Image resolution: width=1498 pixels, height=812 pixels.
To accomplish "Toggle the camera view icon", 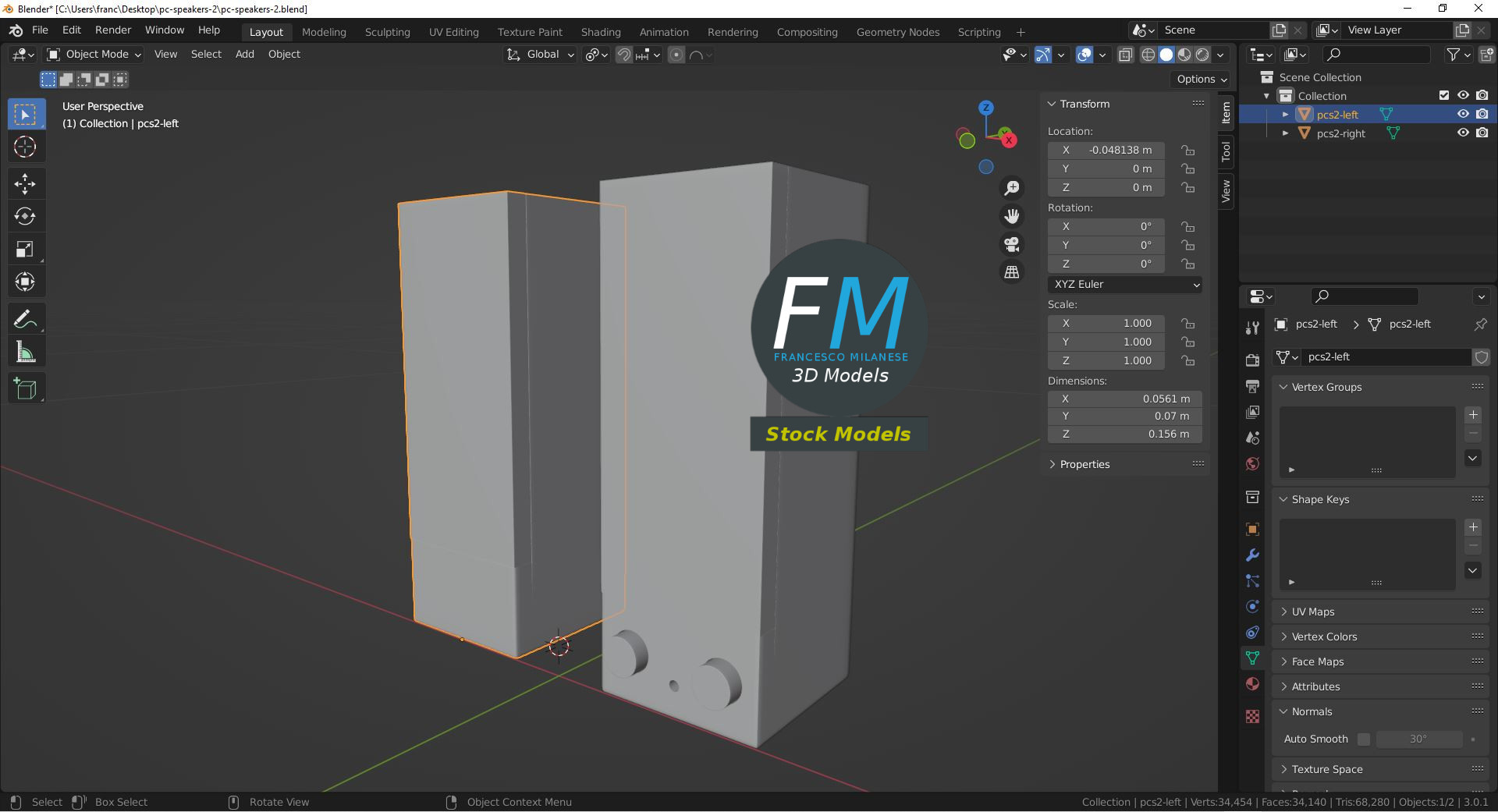I will [x=1012, y=244].
